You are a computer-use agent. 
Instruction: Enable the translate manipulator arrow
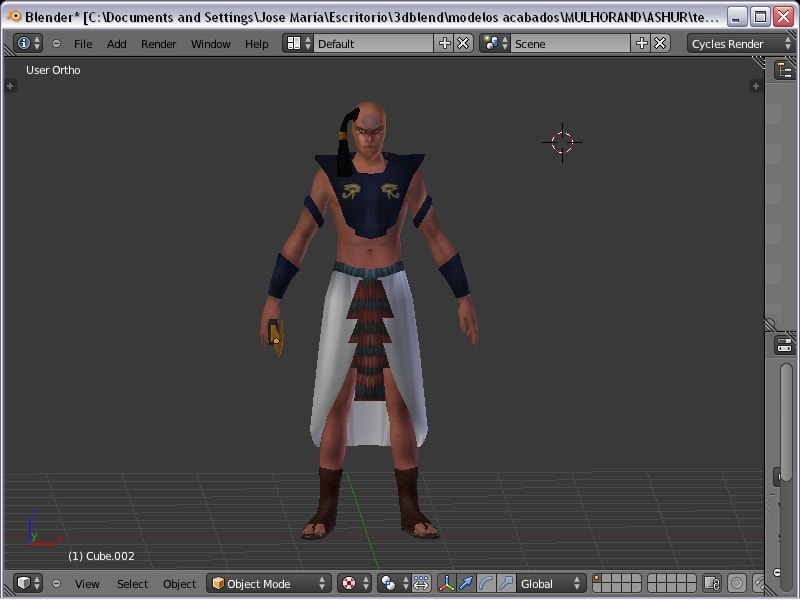point(466,583)
